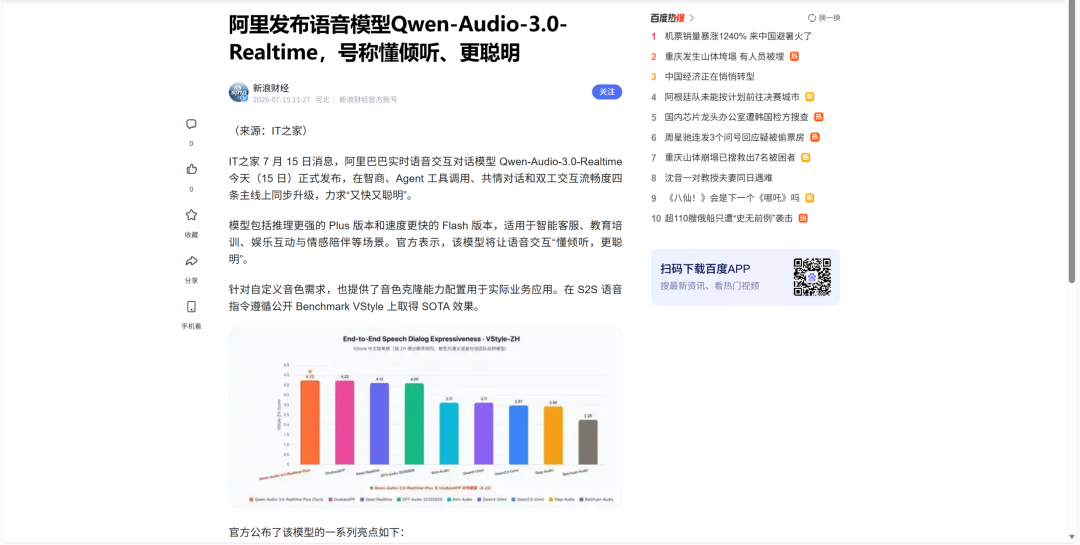Open hot search 周星驰连发3个问号回应疑被偷票房
1080x545 pixels.
pos(734,137)
